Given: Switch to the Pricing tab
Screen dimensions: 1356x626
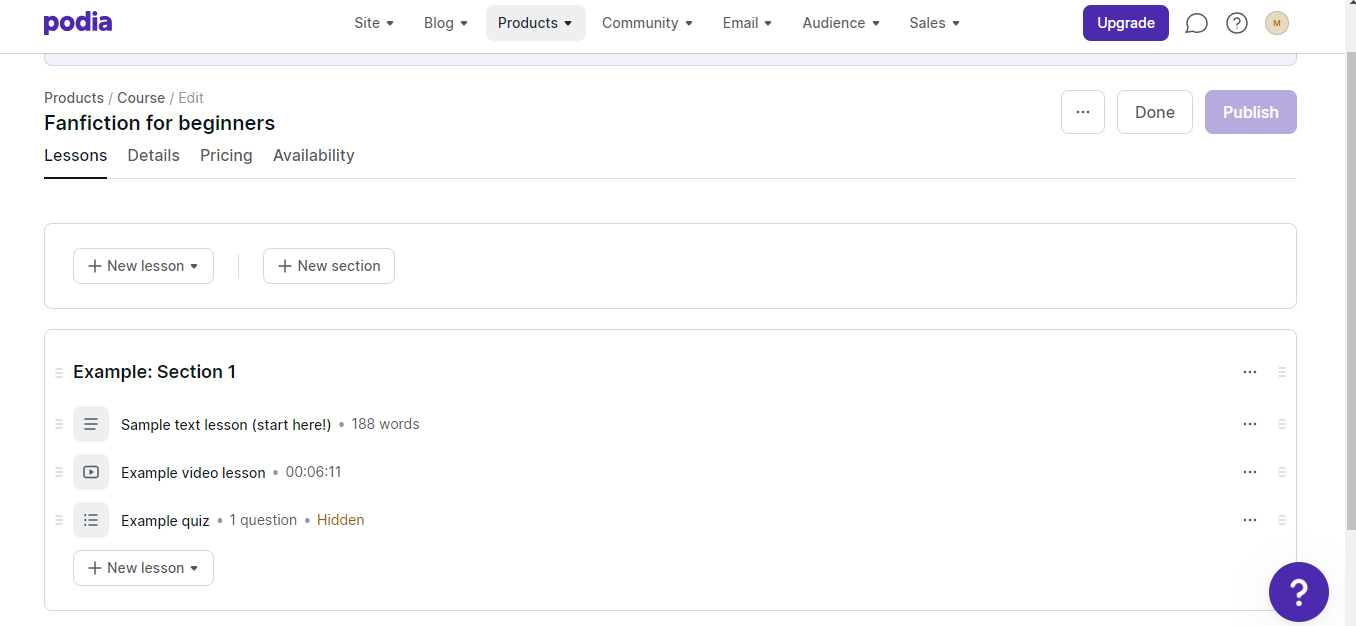Looking at the screenshot, I should pos(226,155).
